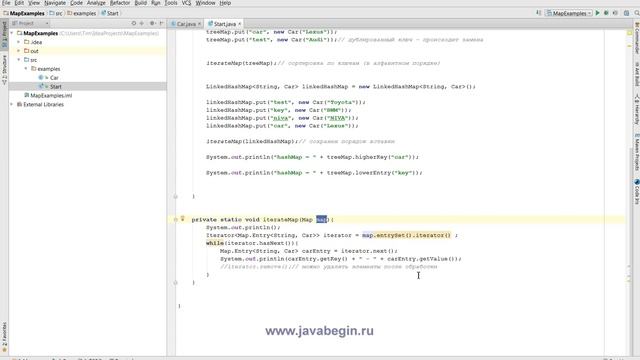Image resolution: width=640 pixels, height=360 pixels.
Task: Click the out folder icon in the tree
Action: (27, 51)
